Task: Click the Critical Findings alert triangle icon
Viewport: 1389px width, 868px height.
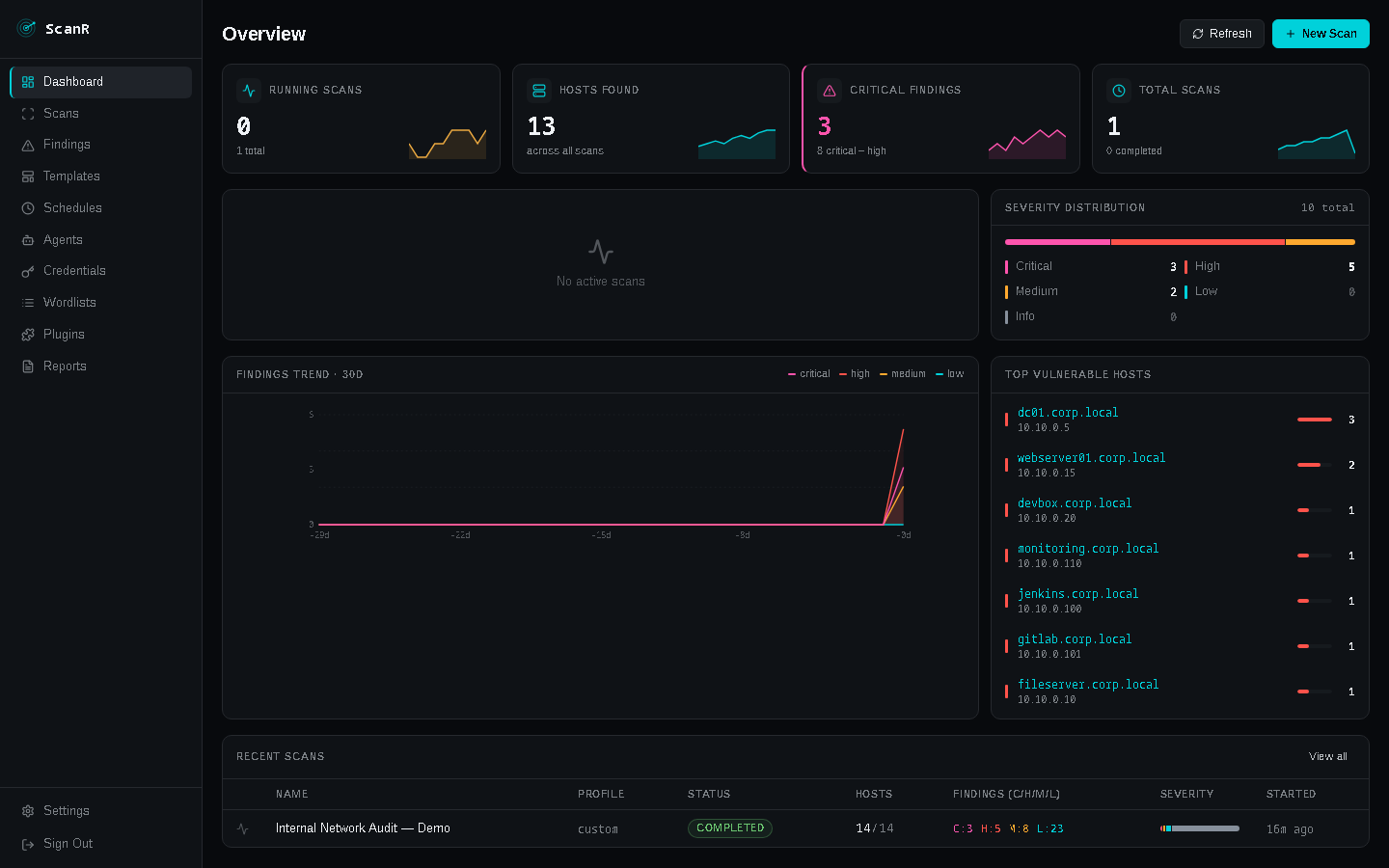Action: click(x=830, y=90)
